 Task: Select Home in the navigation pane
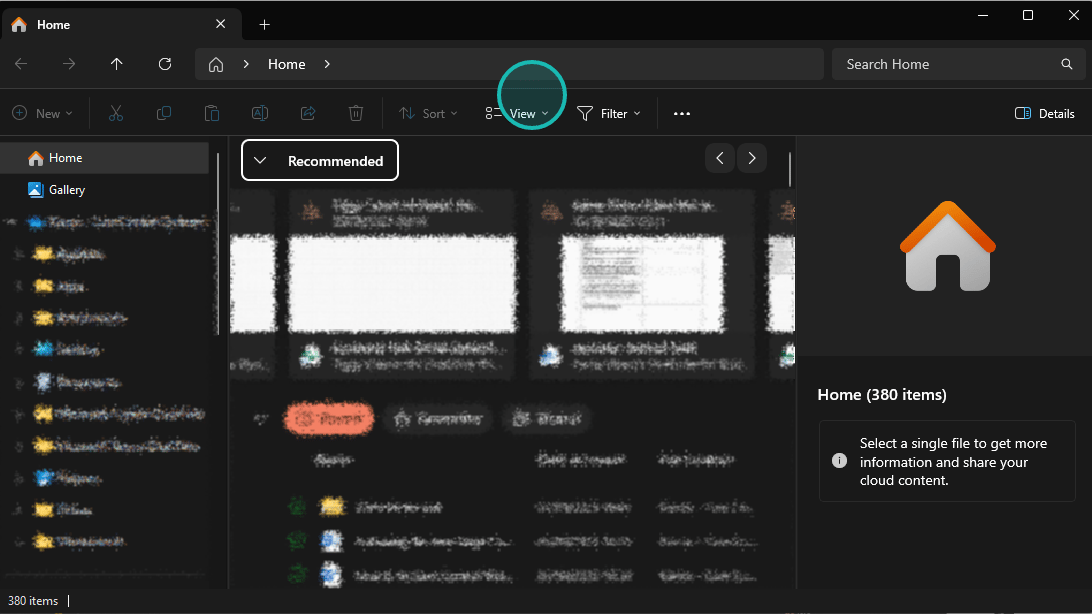tap(106, 158)
